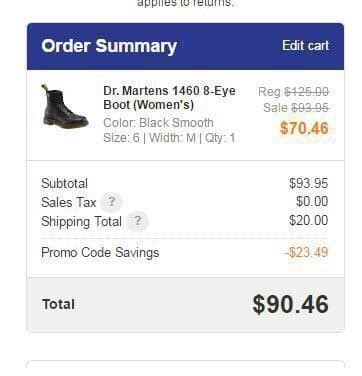Click the $20.00 shipping amount
This screenshot has height=376, width=362.
(x=309, y=220)
